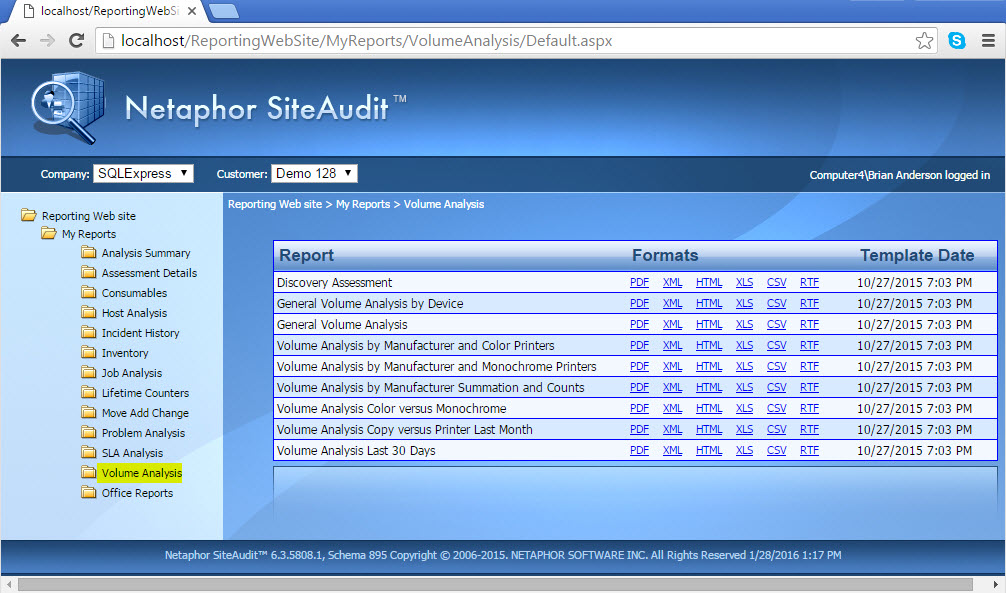Open a new browser tab
The image size is (1006, 593).
224,11
